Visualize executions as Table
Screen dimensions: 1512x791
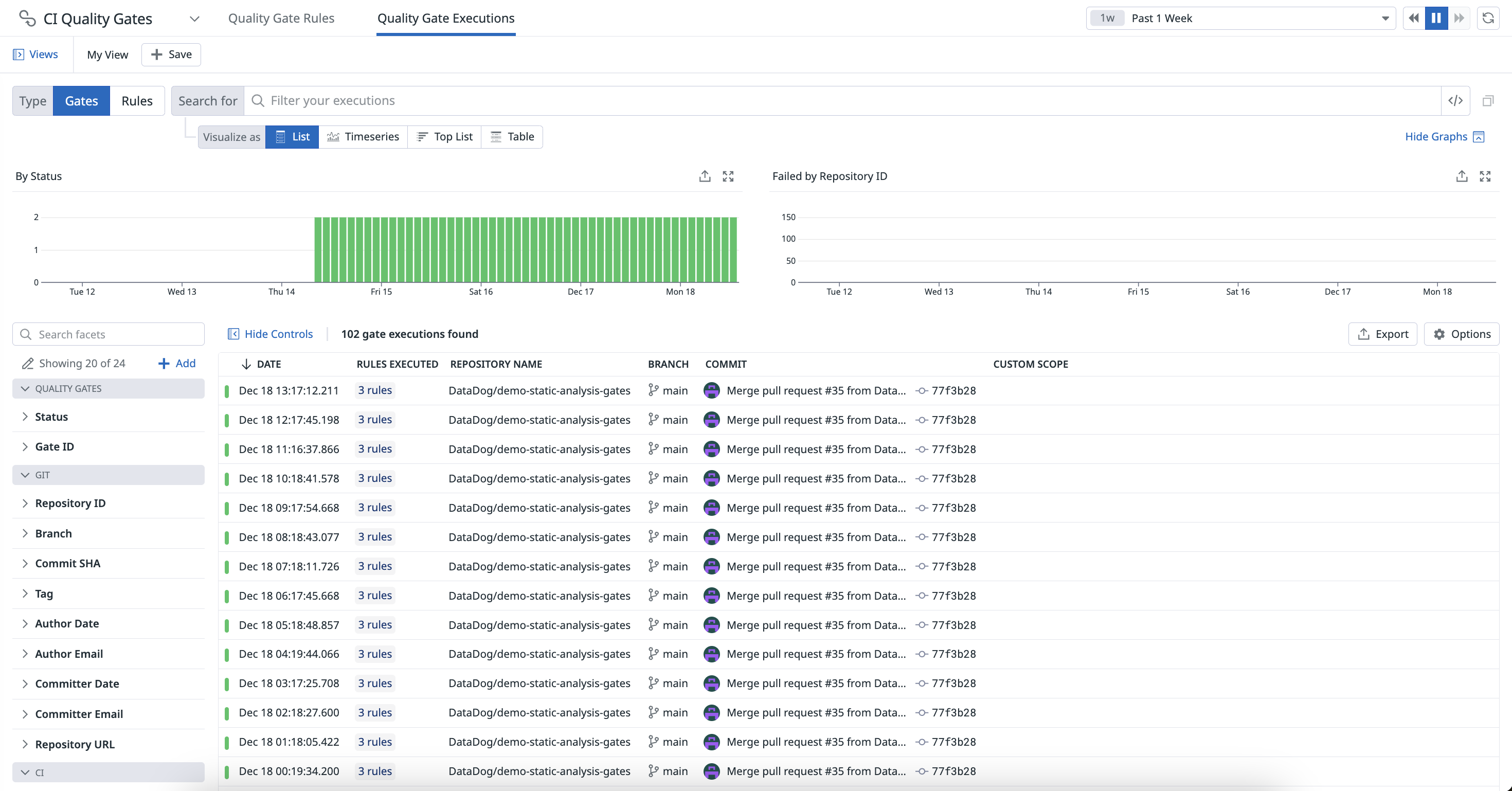512,136
